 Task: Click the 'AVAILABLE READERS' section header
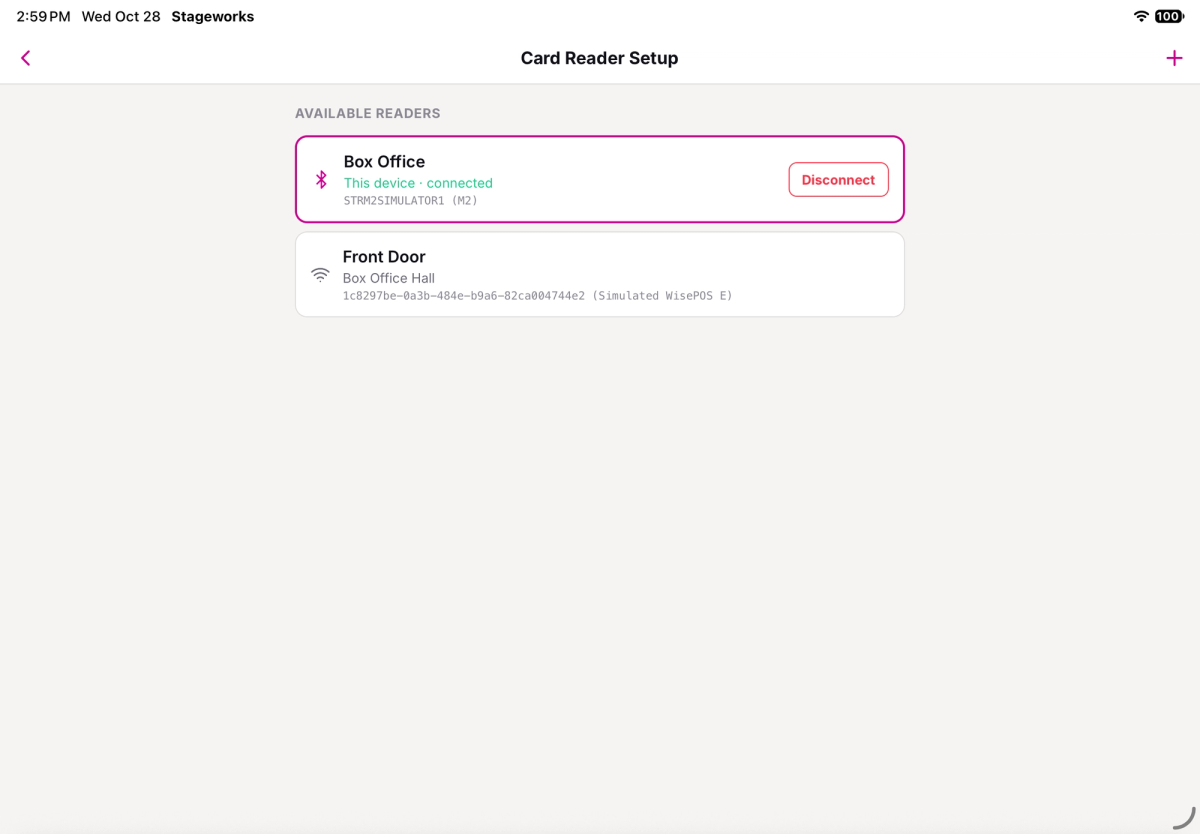click(368, 113)
